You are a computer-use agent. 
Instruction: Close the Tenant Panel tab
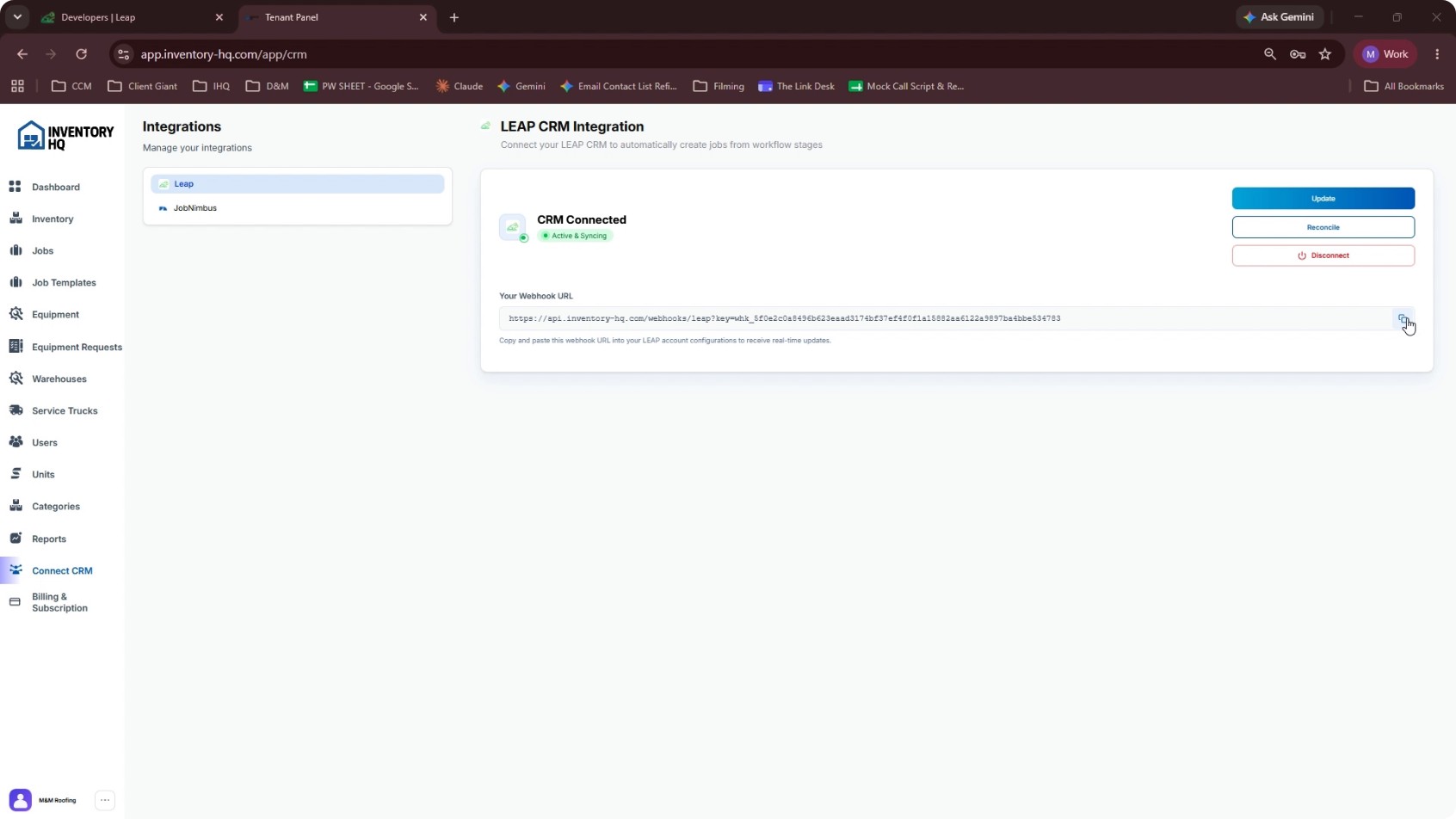[423, 17]
